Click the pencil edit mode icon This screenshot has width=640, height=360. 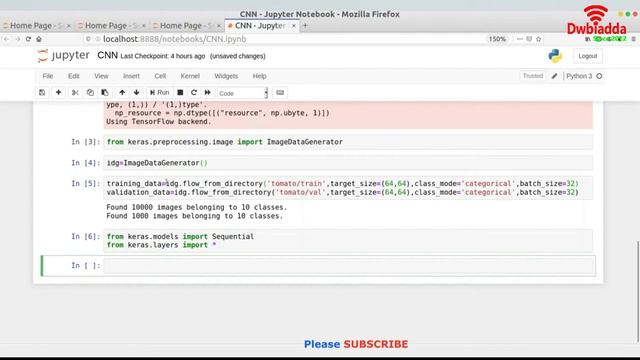point(554,76)
